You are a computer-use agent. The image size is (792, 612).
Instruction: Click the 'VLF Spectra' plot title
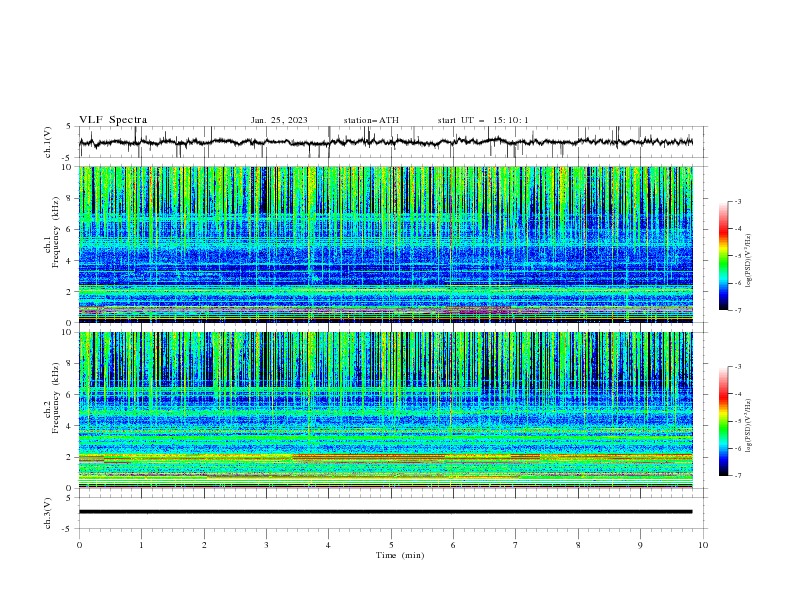click(x=113, y=120)
